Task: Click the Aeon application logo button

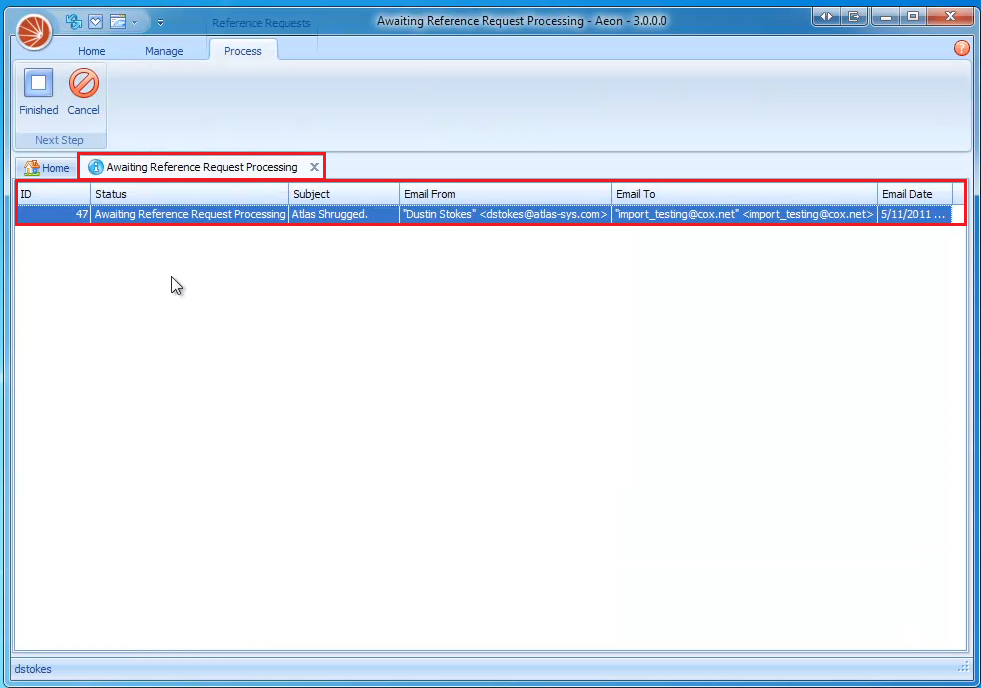Action: (32, 32)
